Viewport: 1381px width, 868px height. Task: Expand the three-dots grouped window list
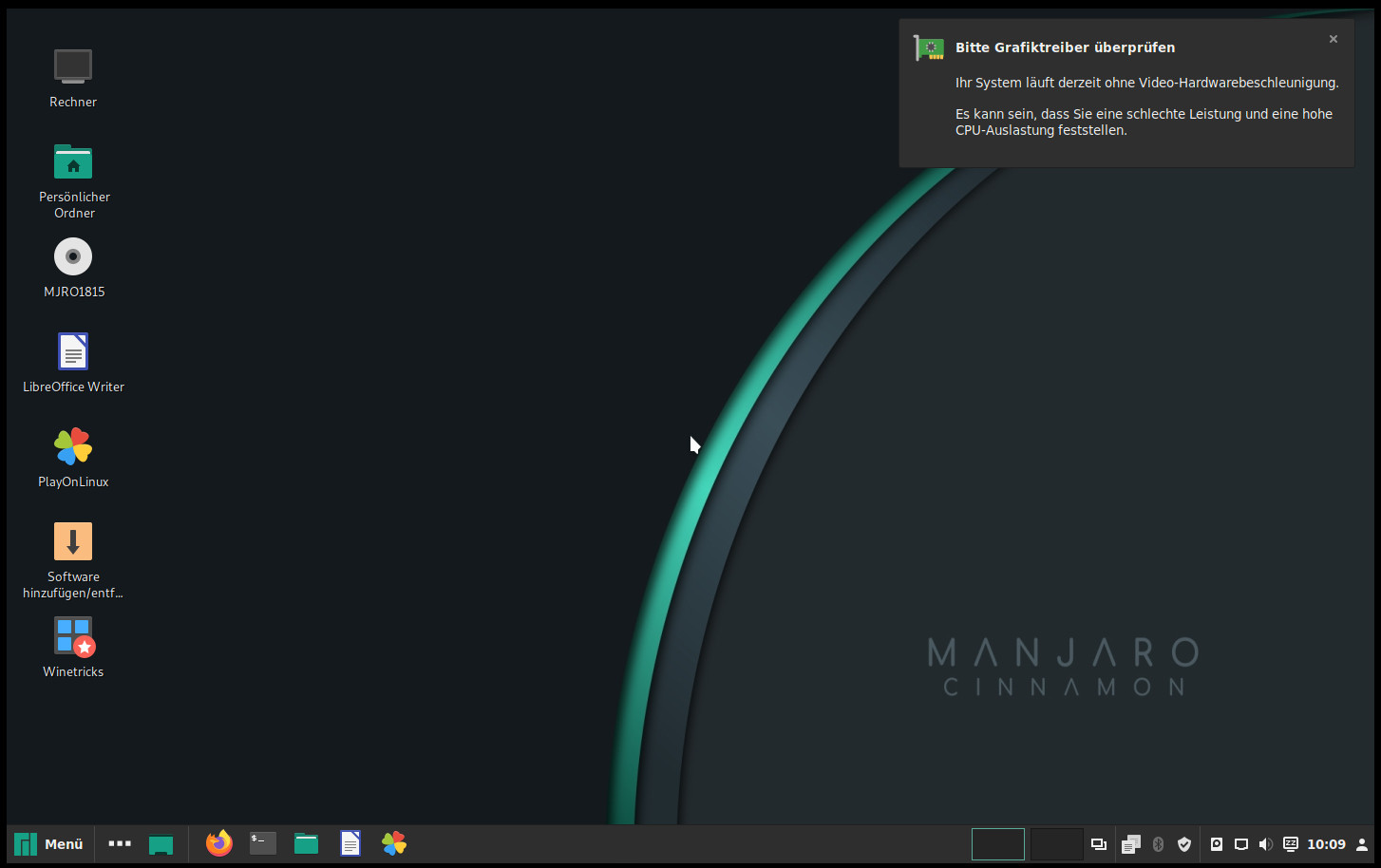[120, 843]
